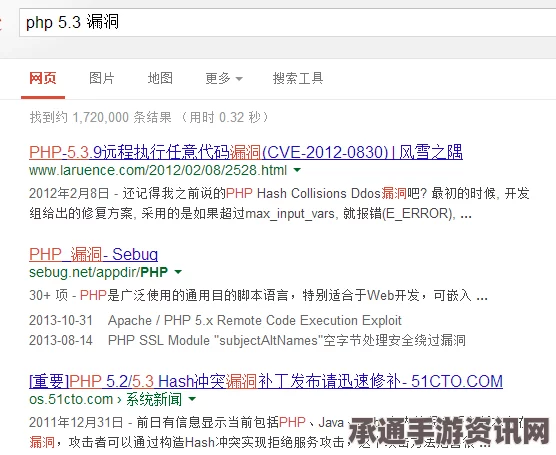Expand the 更多 dropdown menu
This screenshot has width=556, height=455.
pos(224,78)
